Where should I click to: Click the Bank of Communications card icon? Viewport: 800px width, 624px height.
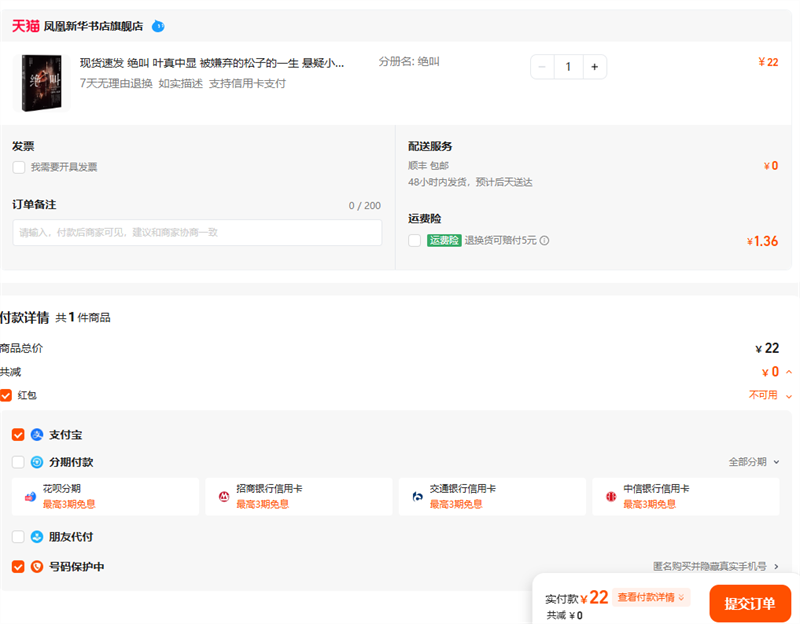tap(418, 496)
